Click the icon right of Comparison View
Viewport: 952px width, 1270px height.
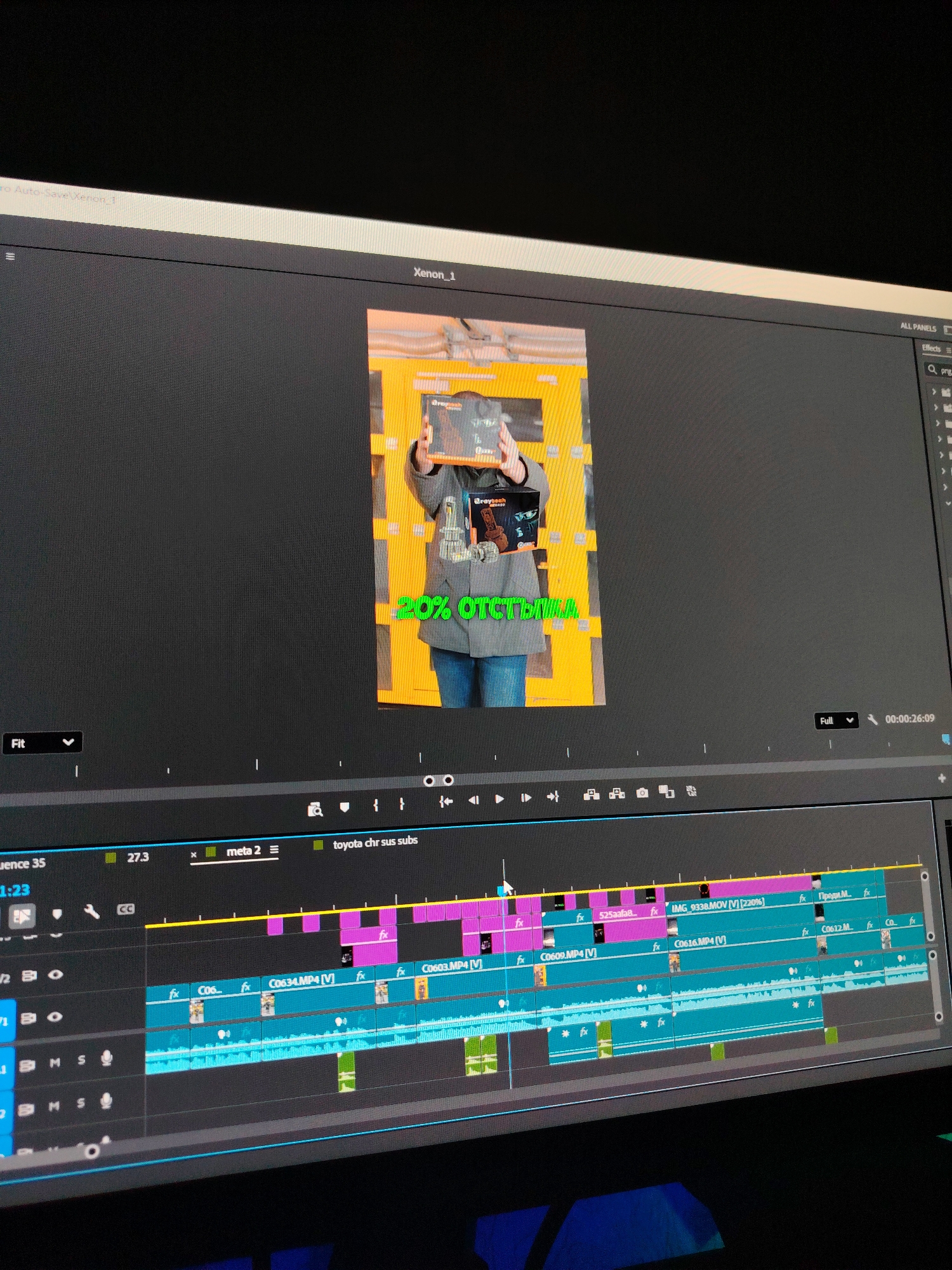(x=691, y=791)
